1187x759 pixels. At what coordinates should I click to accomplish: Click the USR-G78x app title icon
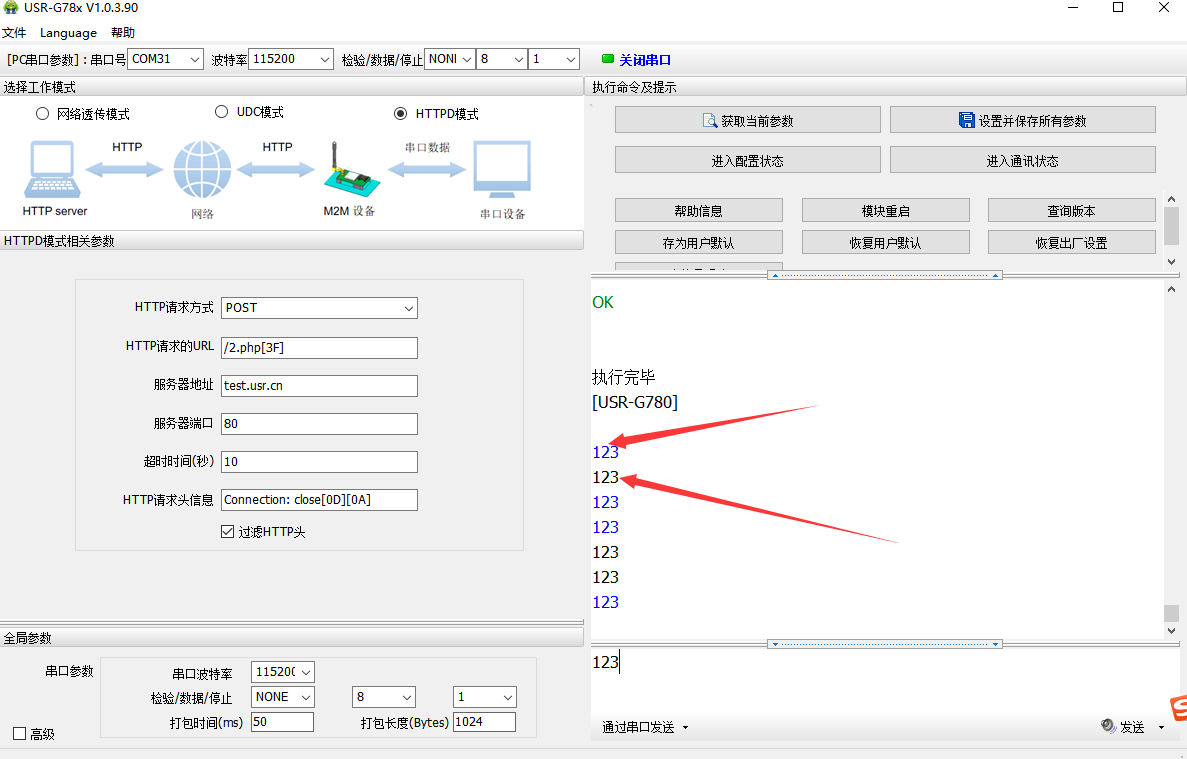click(11, 8)
